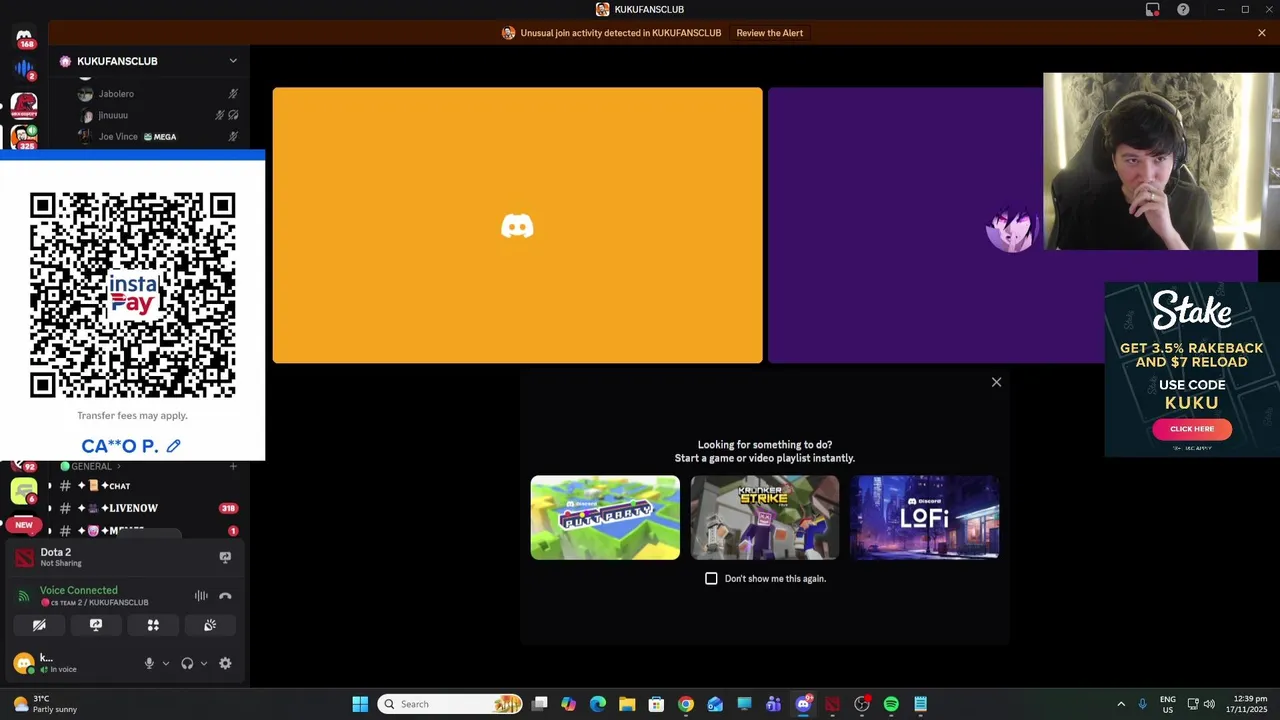Open own user avatar profile
Viewport: 1280px width, 720px height.
24,663
